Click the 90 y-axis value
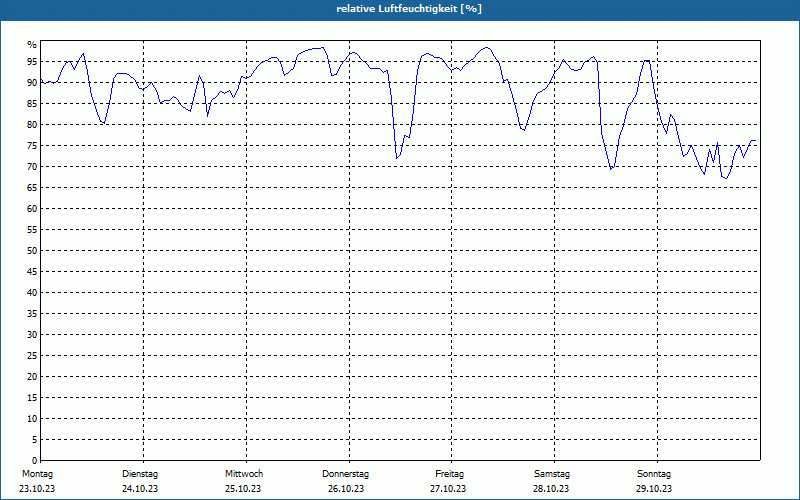Screen dimensions: 800x500 (x=32, y=83)
